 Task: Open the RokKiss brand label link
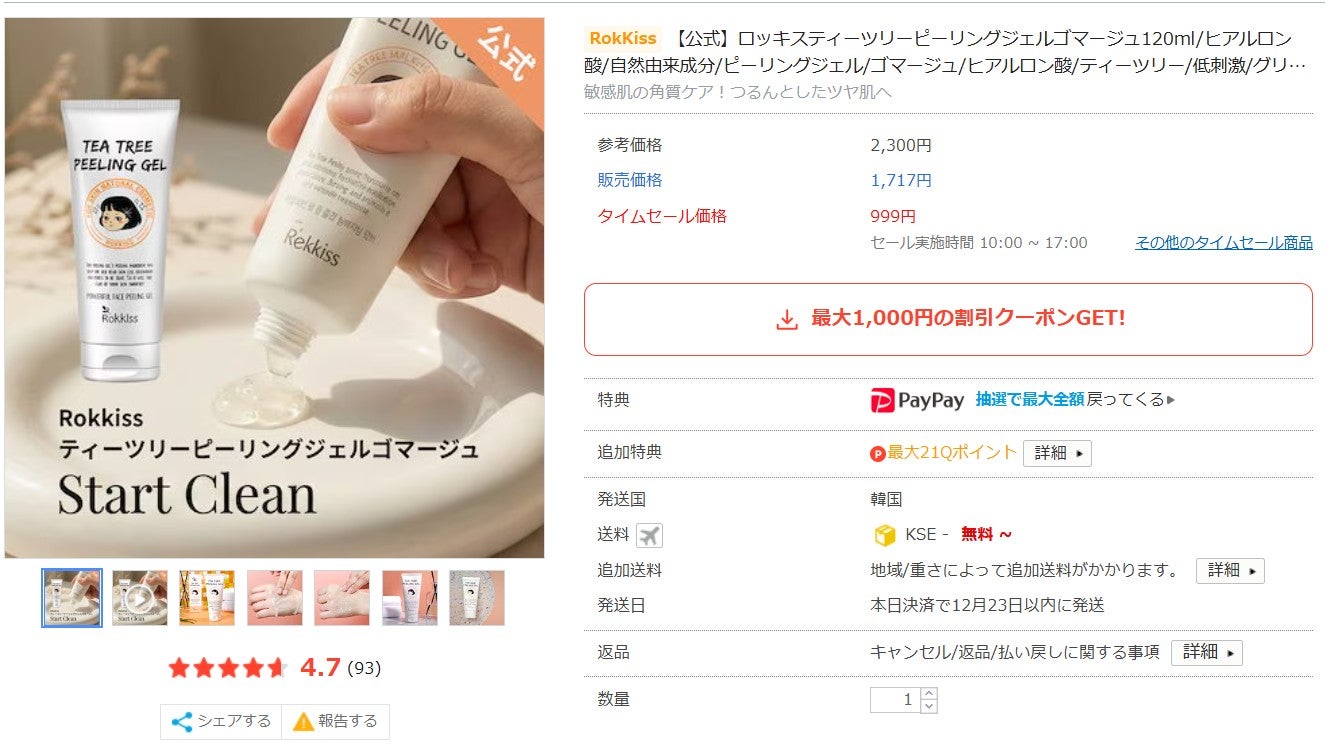(623, 38)
